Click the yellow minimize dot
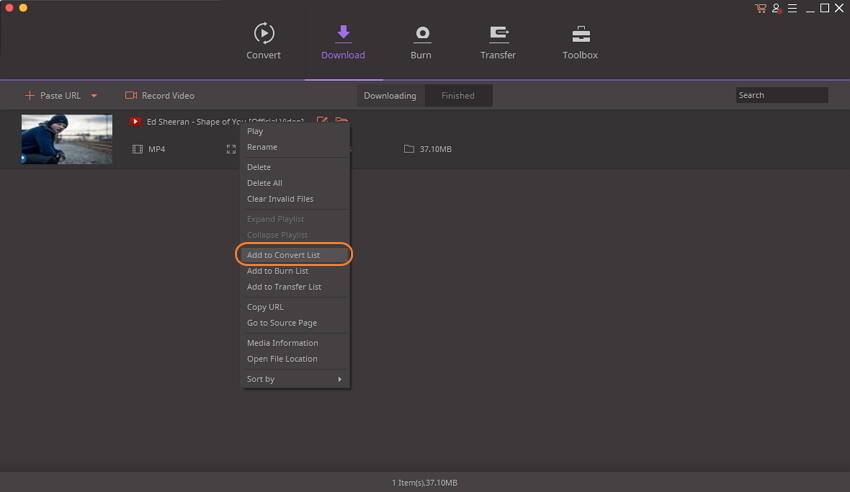This screenshot has width=850, height=492. pos(23,8)
